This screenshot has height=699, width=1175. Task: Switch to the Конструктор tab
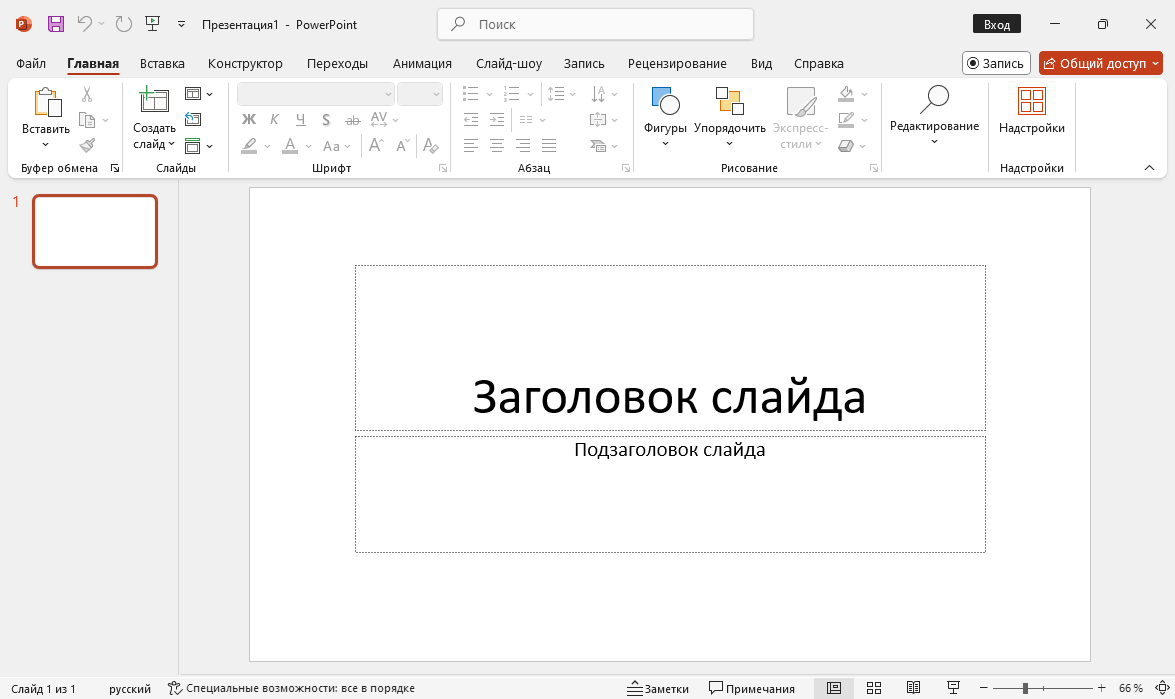point(245,64)
